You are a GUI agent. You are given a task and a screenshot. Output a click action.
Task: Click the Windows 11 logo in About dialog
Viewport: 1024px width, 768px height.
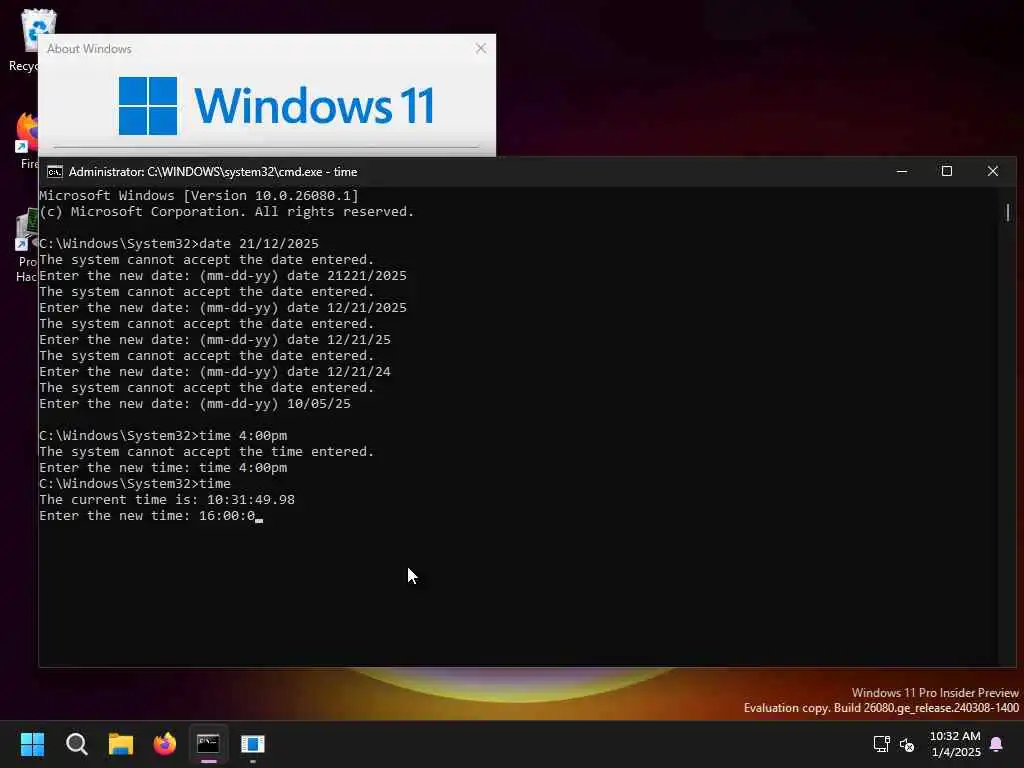pyautogui.click(x=276, y=106)
